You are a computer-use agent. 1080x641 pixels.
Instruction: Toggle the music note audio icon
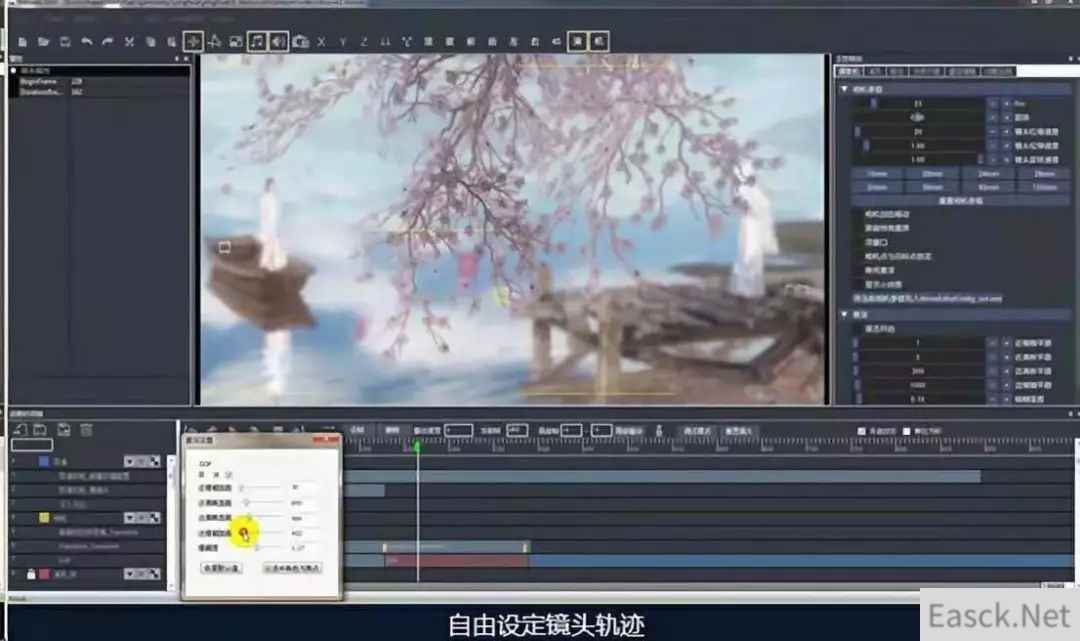pos(257,42)
